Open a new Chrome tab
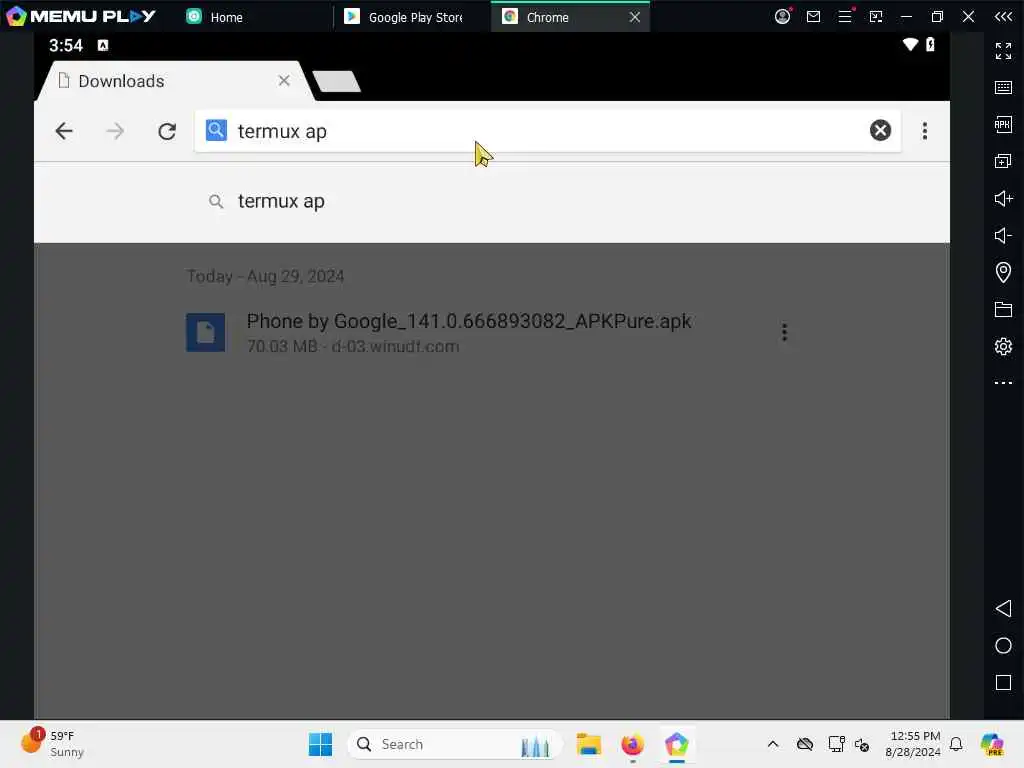 click(x=336, y=82)
